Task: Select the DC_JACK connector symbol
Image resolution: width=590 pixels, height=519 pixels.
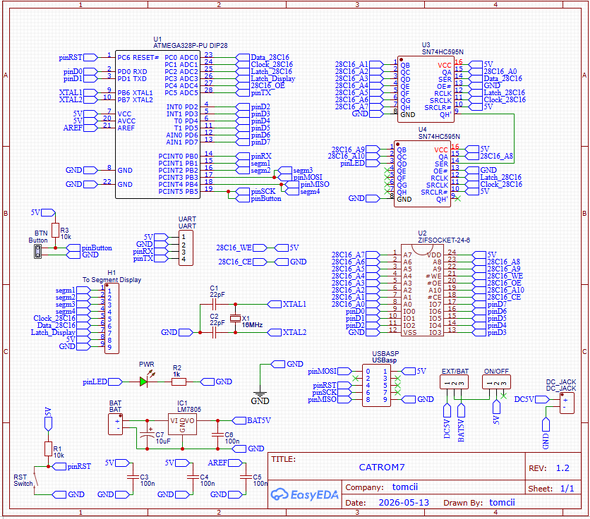Action: pyautogui.click(x=567, y=403)
